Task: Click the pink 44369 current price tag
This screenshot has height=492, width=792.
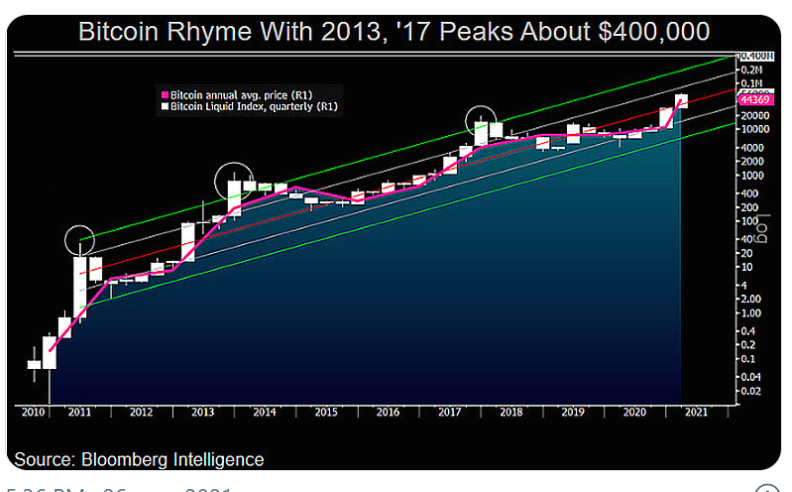Action: pos(755,100)
